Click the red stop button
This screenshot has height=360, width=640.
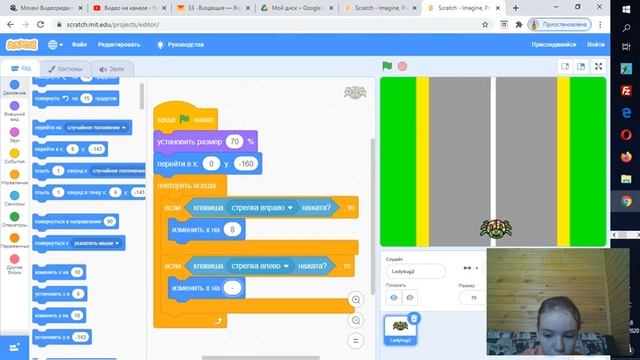(402, 66)
